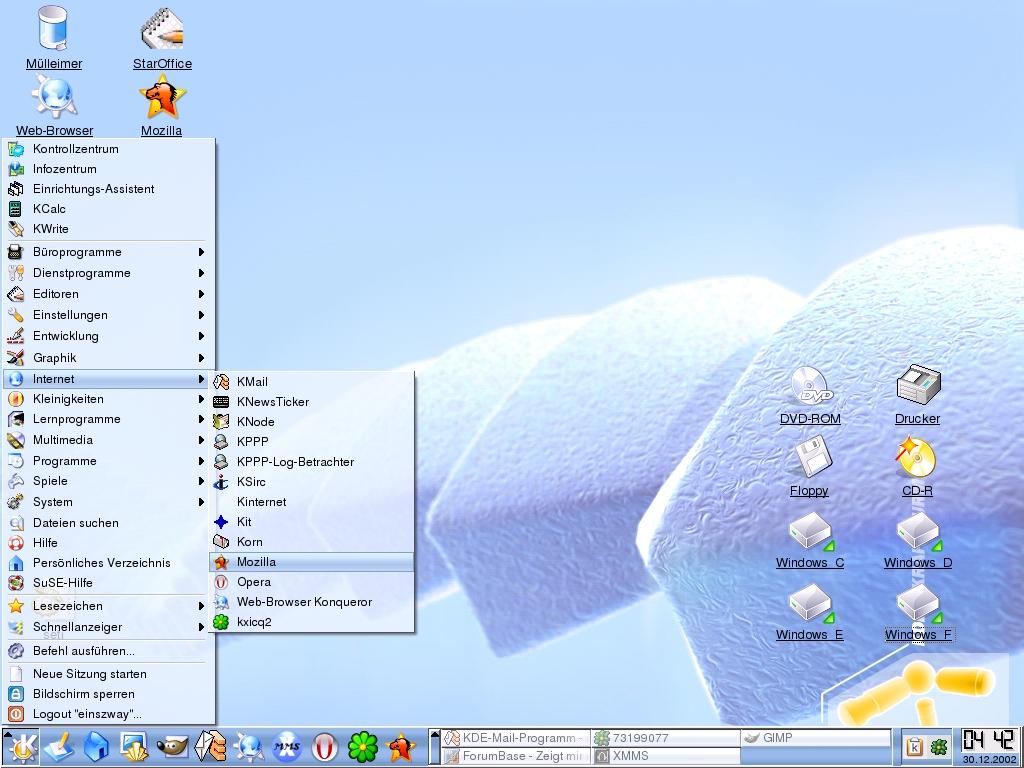
Task: Expand the Schnellanzeiger submenu
Action: tap(108, 627)
